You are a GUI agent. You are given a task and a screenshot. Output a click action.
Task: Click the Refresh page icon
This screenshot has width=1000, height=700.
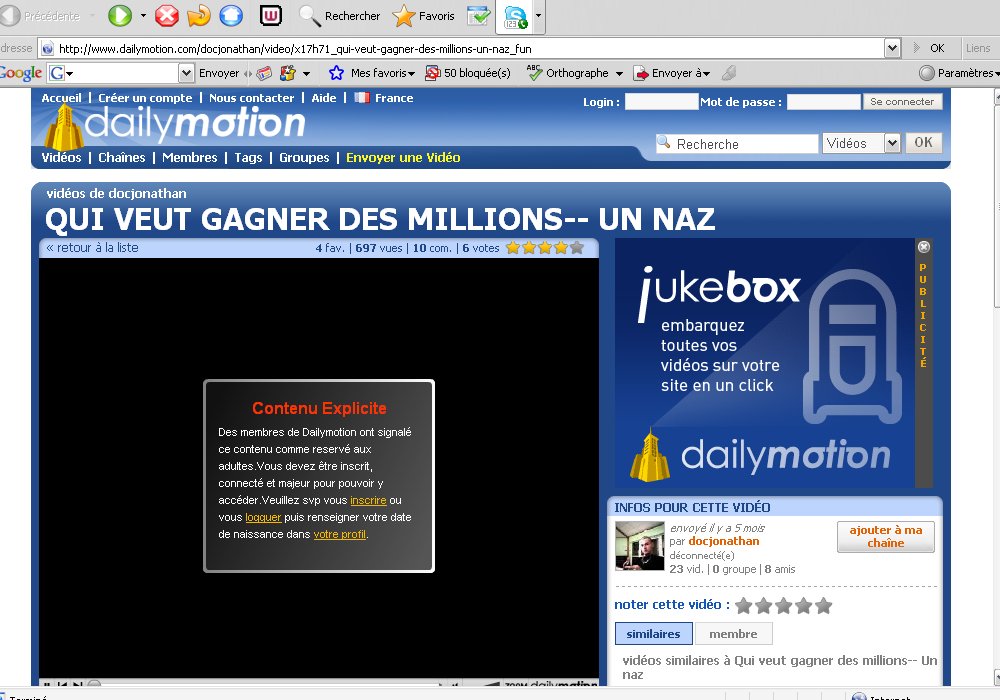pos(198,16)
